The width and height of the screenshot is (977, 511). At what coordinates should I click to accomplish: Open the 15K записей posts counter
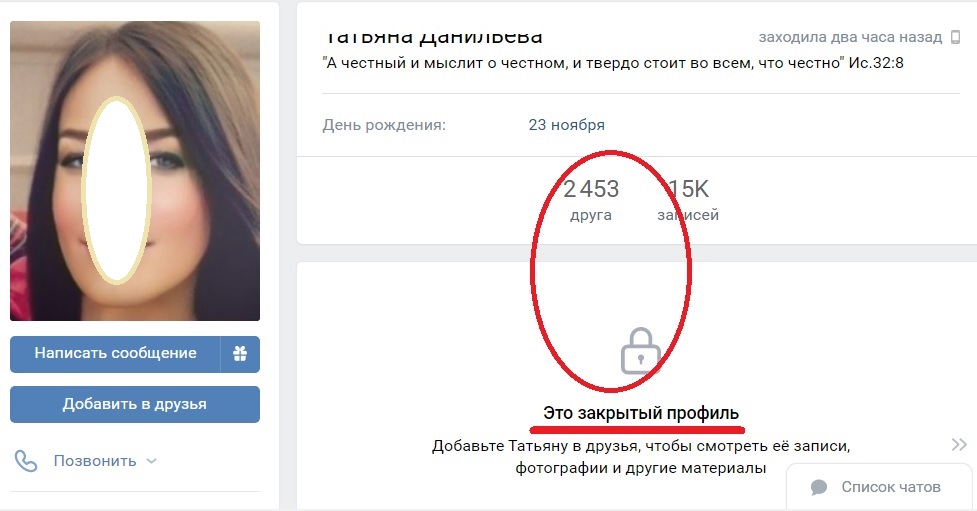[688, 200]
